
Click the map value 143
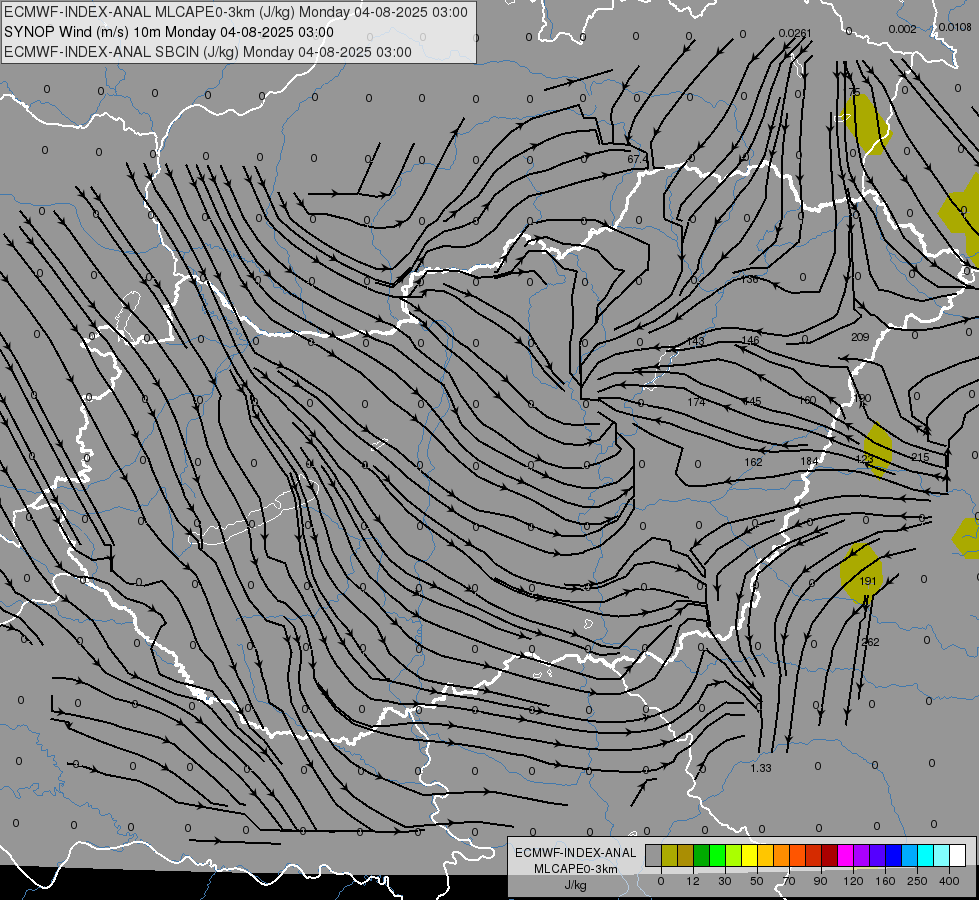click(695, 341)
